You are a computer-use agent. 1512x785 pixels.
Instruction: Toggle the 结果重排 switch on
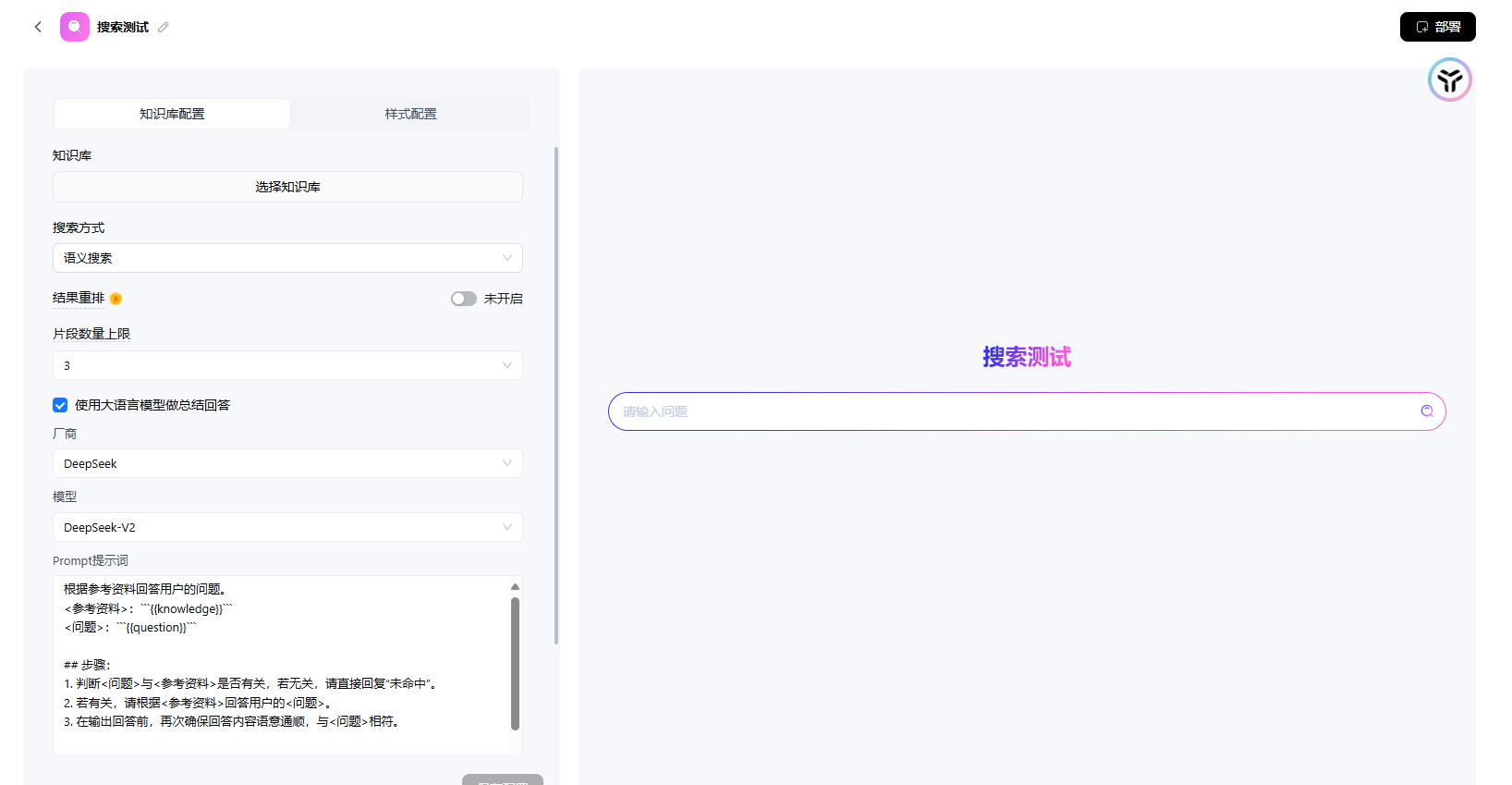(463, 299)
